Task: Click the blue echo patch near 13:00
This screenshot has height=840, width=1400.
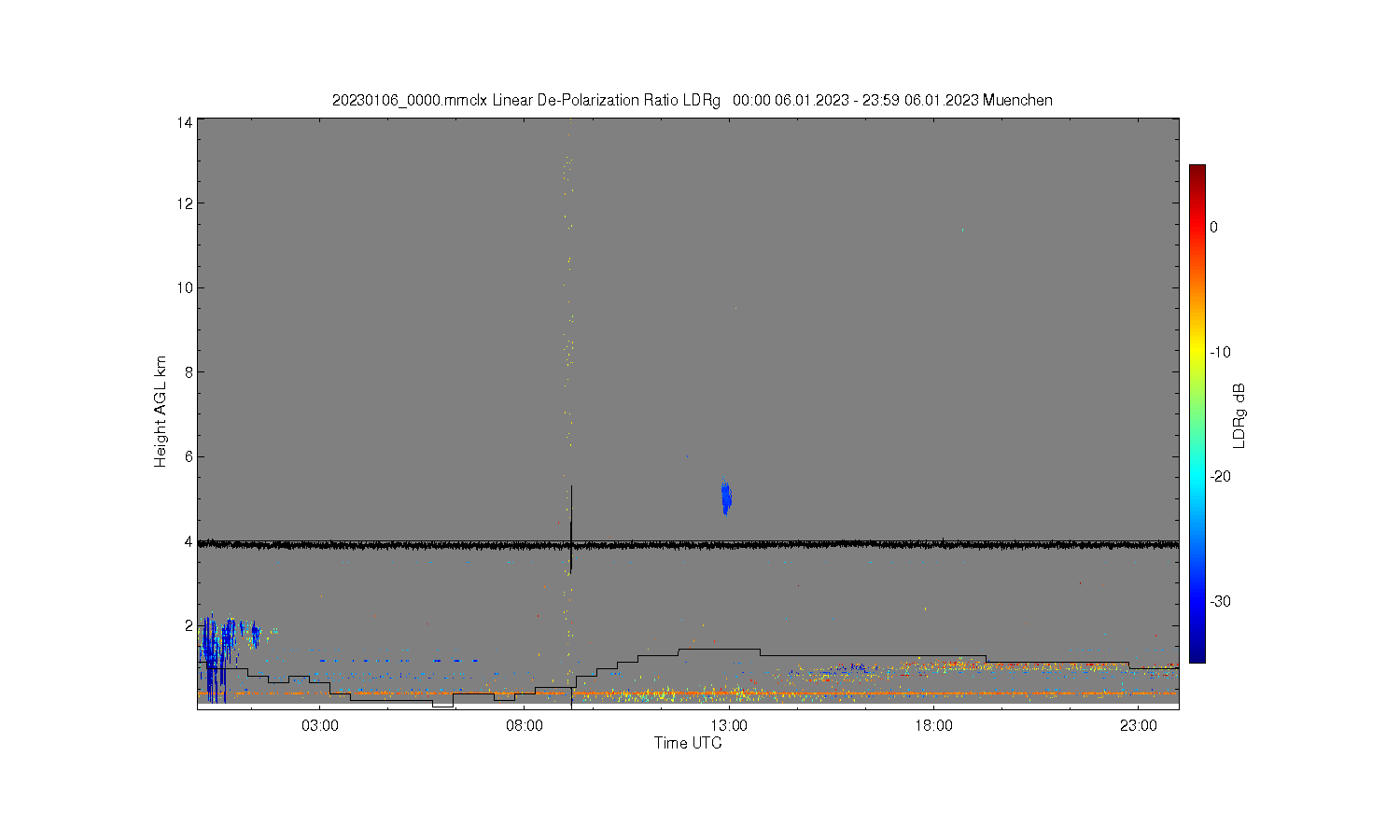Action: click(x=726, y=498)
